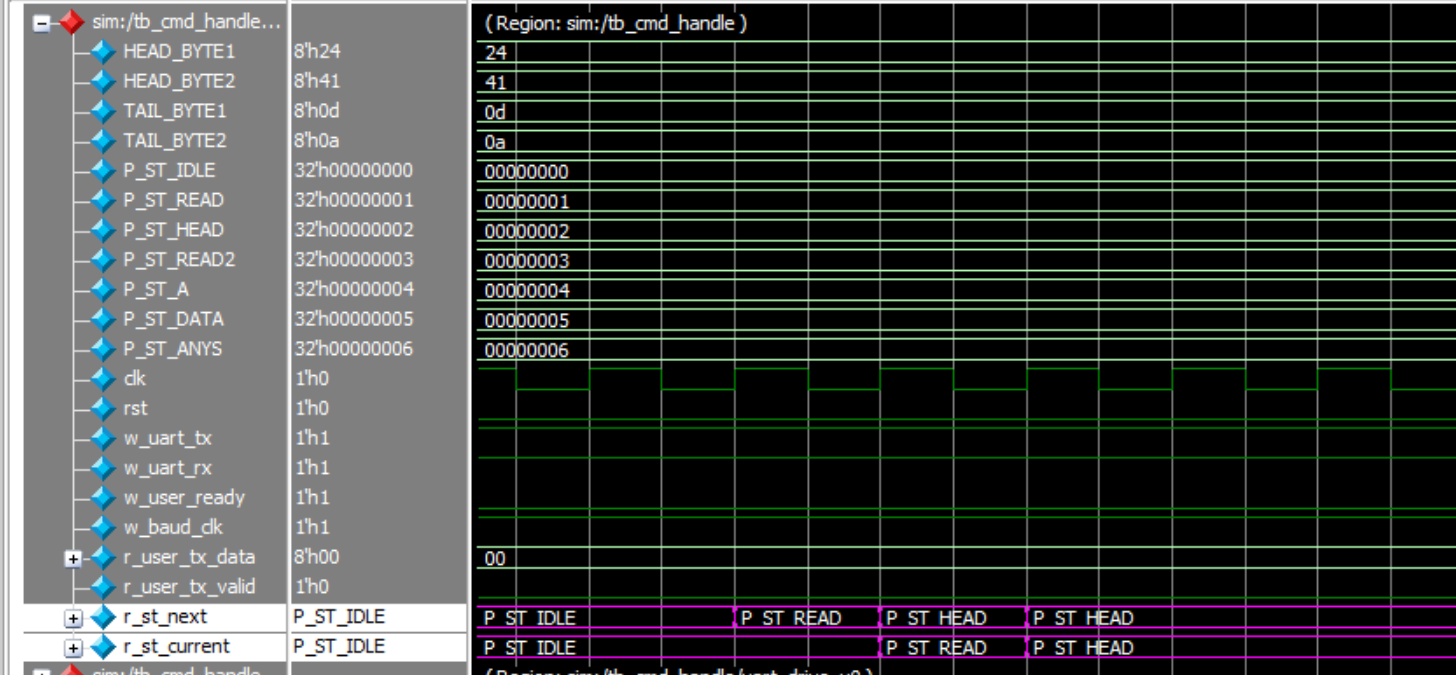This screenshot has height=675, width=1456.
Task: Click the P_ST_READ2 signal diamond icon
Action: 103,260
